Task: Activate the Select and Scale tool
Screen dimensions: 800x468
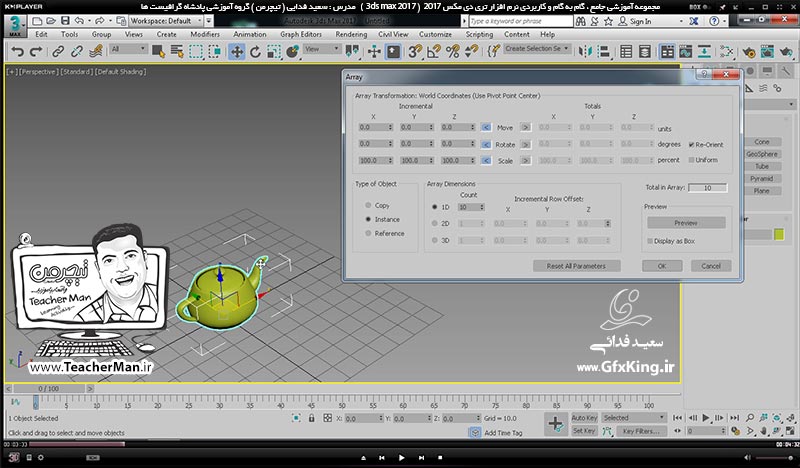Action: click(274, 52)
